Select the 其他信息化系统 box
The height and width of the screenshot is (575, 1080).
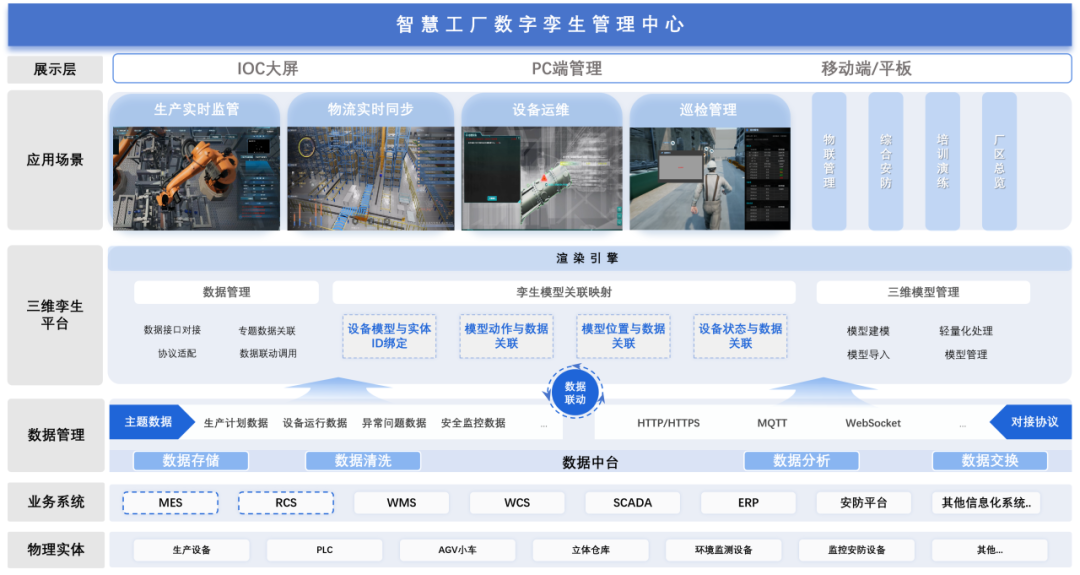986,503
